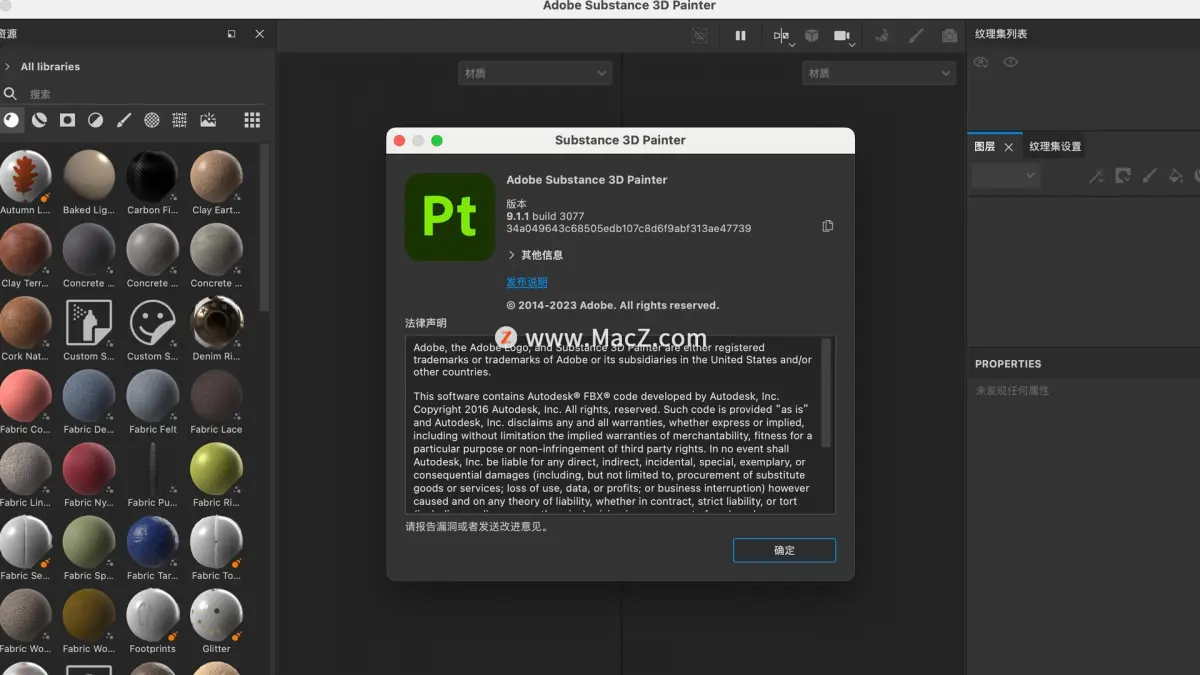The height and width of the screenshot is (675, 1200).
Task: Click the pause rendering icon in the toolbar
Action: click(x=741, y=36)
